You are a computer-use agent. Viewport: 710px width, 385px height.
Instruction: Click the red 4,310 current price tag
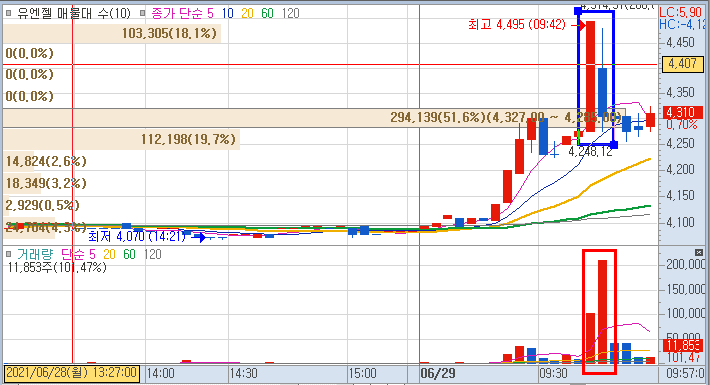[x=682, y=112]
